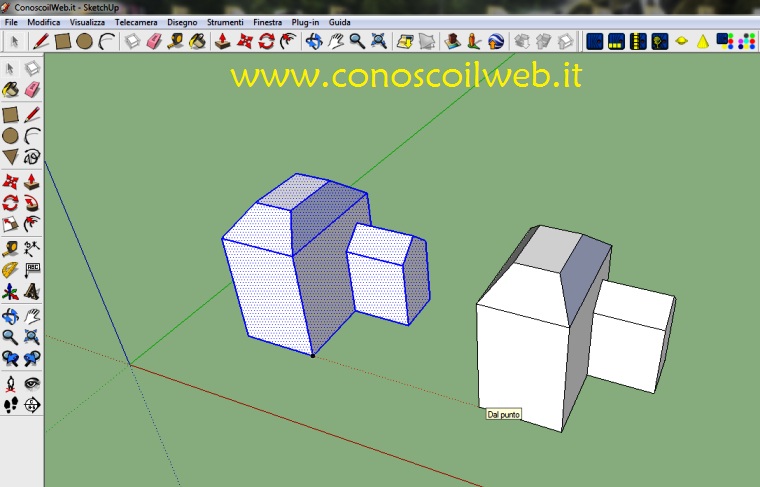Open the Modifica menu
Screen dimensions: 760x487
pyautogui.click(x=44, y=22)
